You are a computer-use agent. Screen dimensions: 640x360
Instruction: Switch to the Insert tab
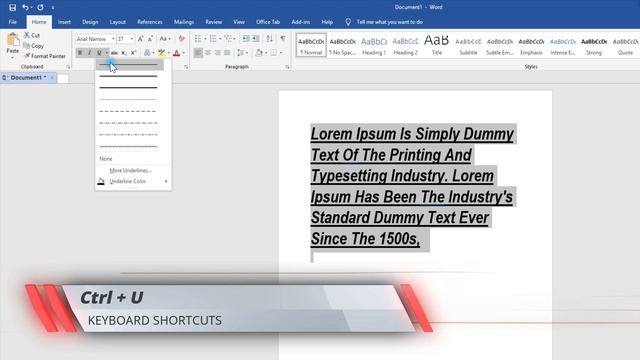(x=64, y=22)
